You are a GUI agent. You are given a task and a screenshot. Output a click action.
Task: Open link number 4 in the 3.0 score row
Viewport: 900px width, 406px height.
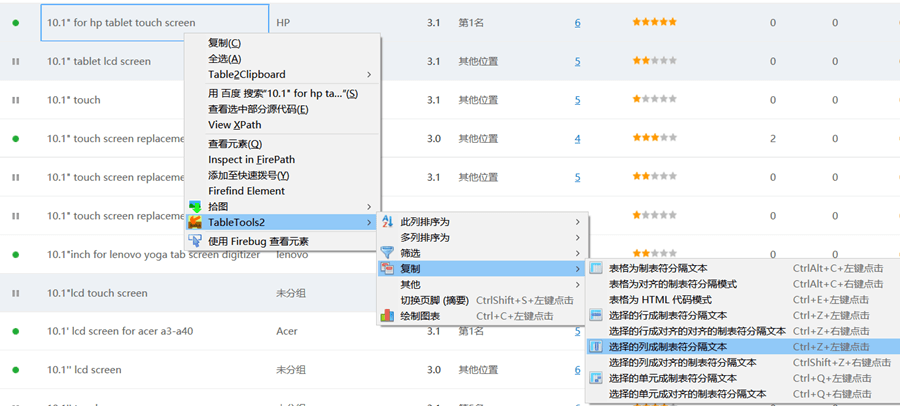tap(577, 138)
